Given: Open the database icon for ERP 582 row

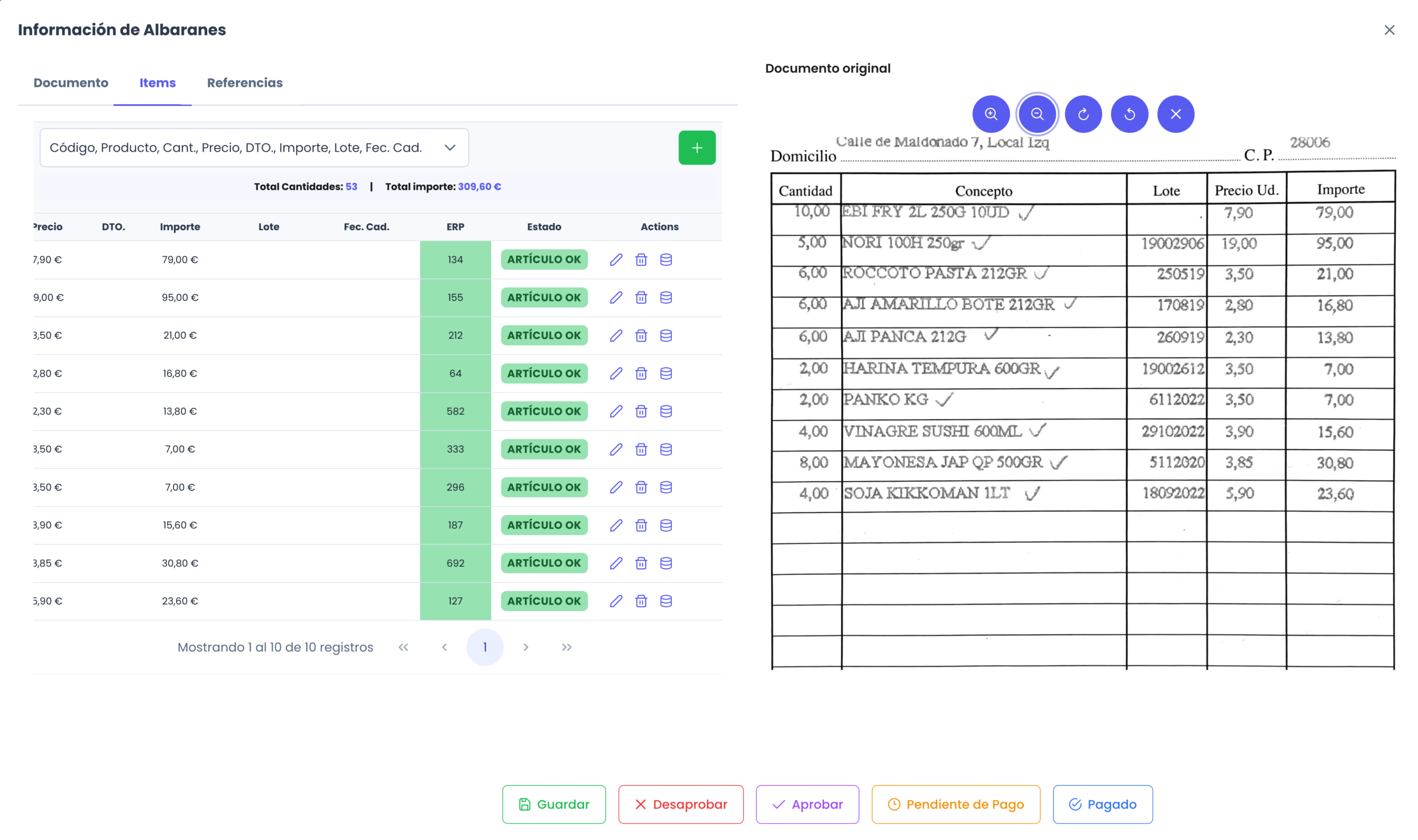Looking at the screenshot, I should [x=666, y=411].
